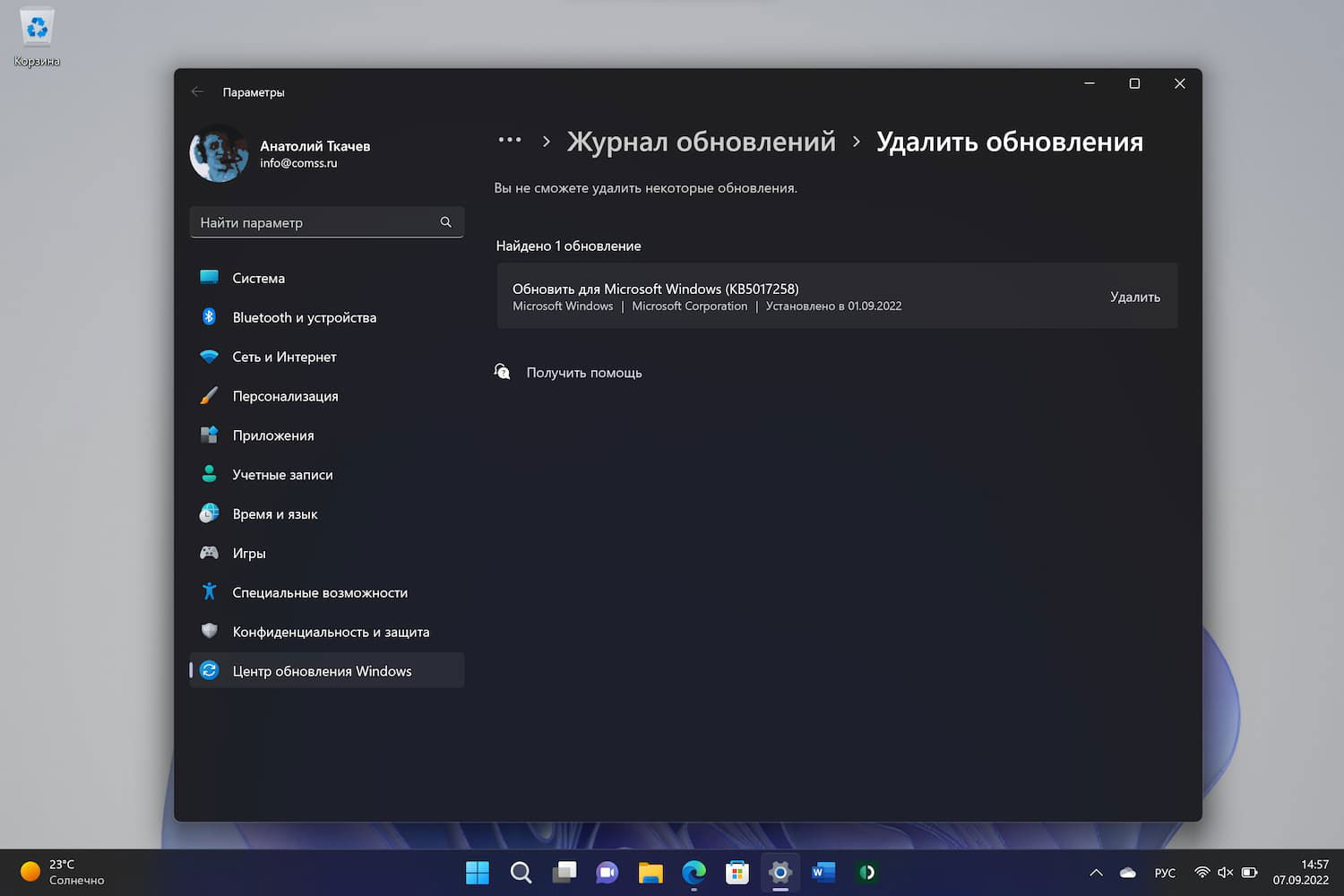Click the OneDrive cloud tray icon
Image resolution: width=1344 pixels, height=896 pixels.
coord(1128,873)
